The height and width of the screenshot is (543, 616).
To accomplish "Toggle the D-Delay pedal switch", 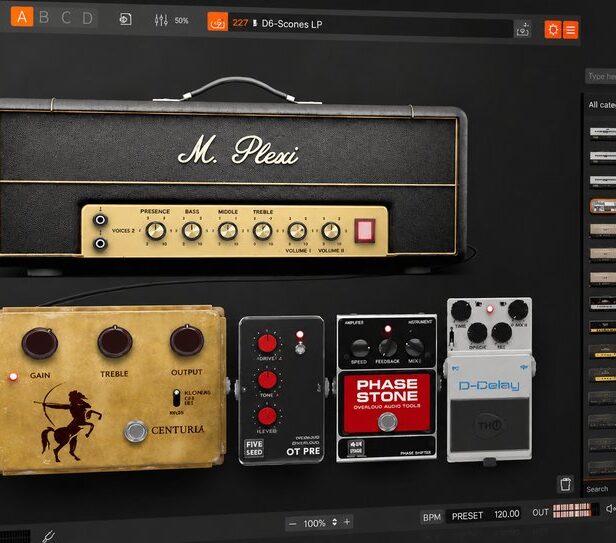I will tap(490, 425).
